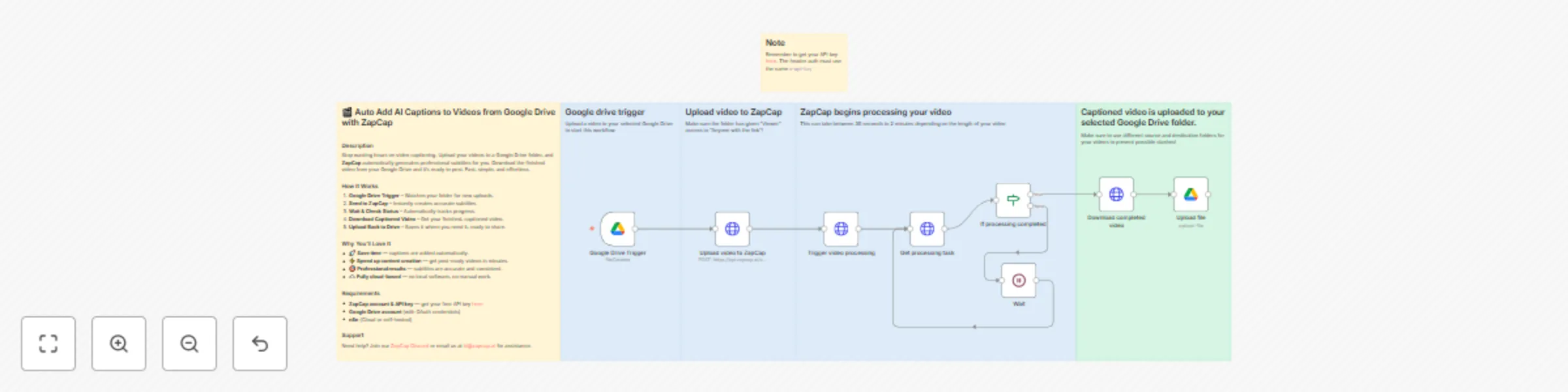Select the Trigger video processing node
Viewport: 1568px width, 392px height.
click(841, 229)
